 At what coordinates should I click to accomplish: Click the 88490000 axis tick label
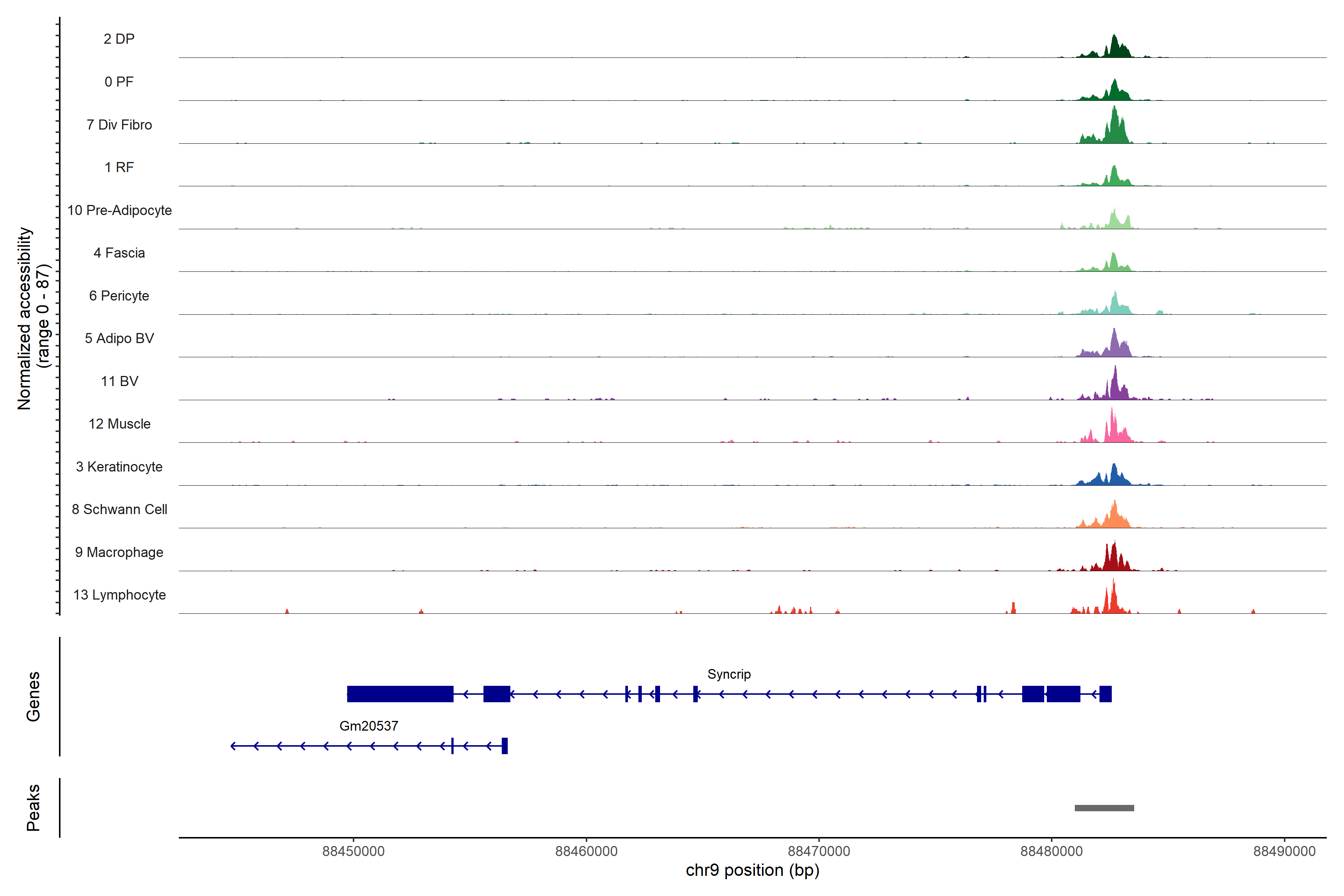pos(1284,851)
